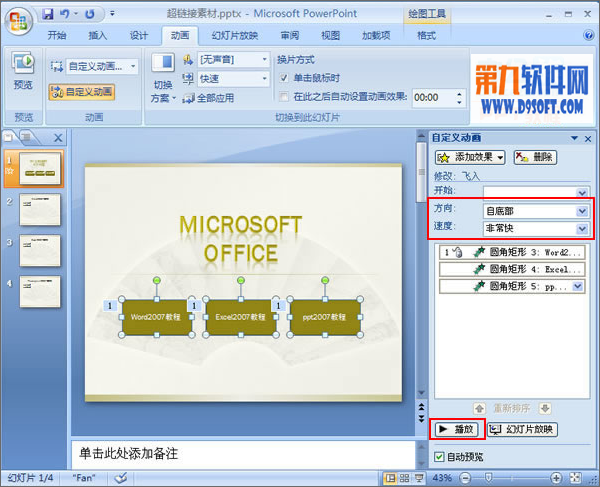This screenshot has width=600, height=487.
Task: Click the spell check icon in status bar
Action: pyautogui.click(x=121, y=477)
